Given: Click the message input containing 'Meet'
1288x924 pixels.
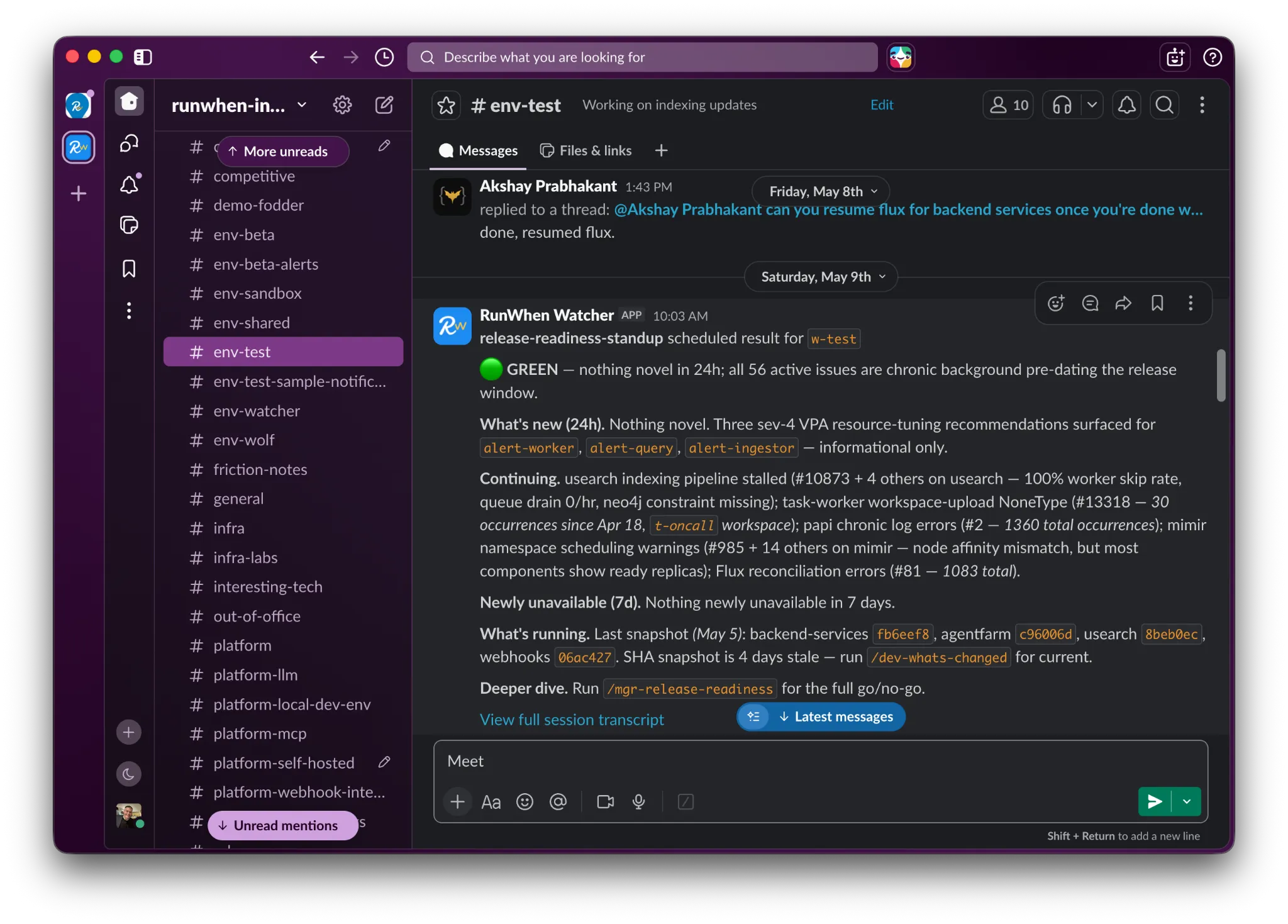Looking at the screenshot, I should click(x=820, y=761).
